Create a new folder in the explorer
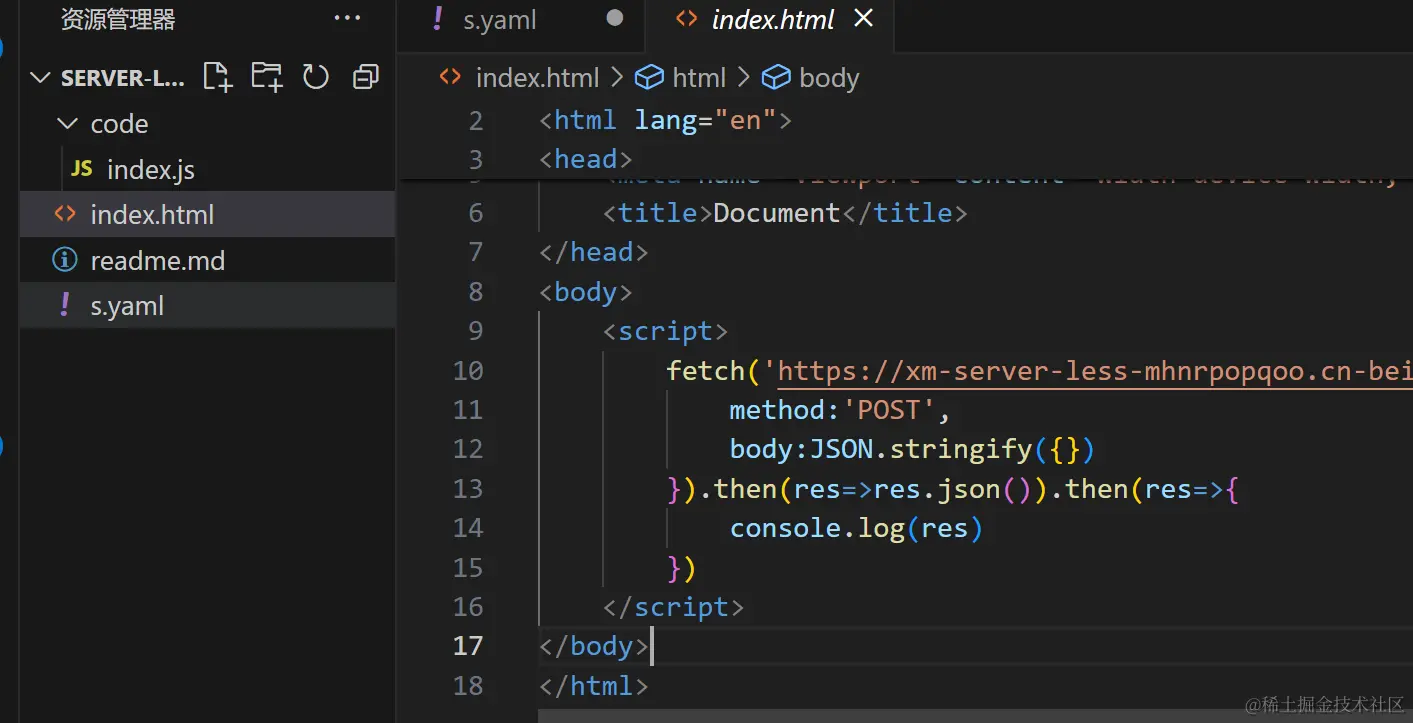The width and height of the screenshot is (1413, 723). 267,77
